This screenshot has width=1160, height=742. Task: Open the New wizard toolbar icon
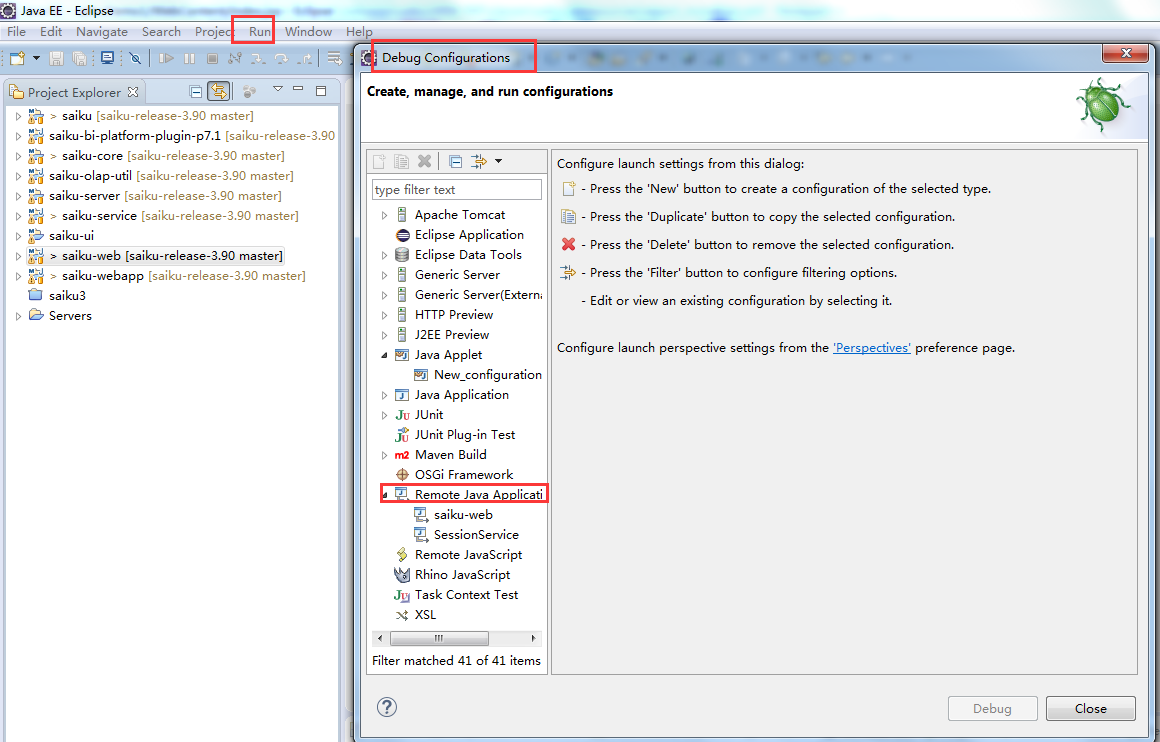coord(17,58)
